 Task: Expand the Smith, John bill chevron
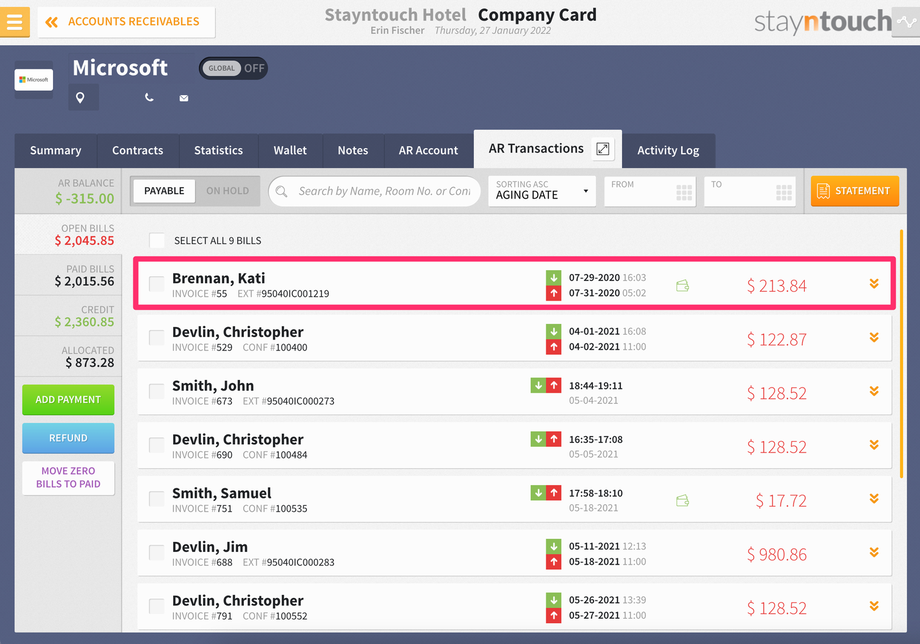(x=874, y=391)
